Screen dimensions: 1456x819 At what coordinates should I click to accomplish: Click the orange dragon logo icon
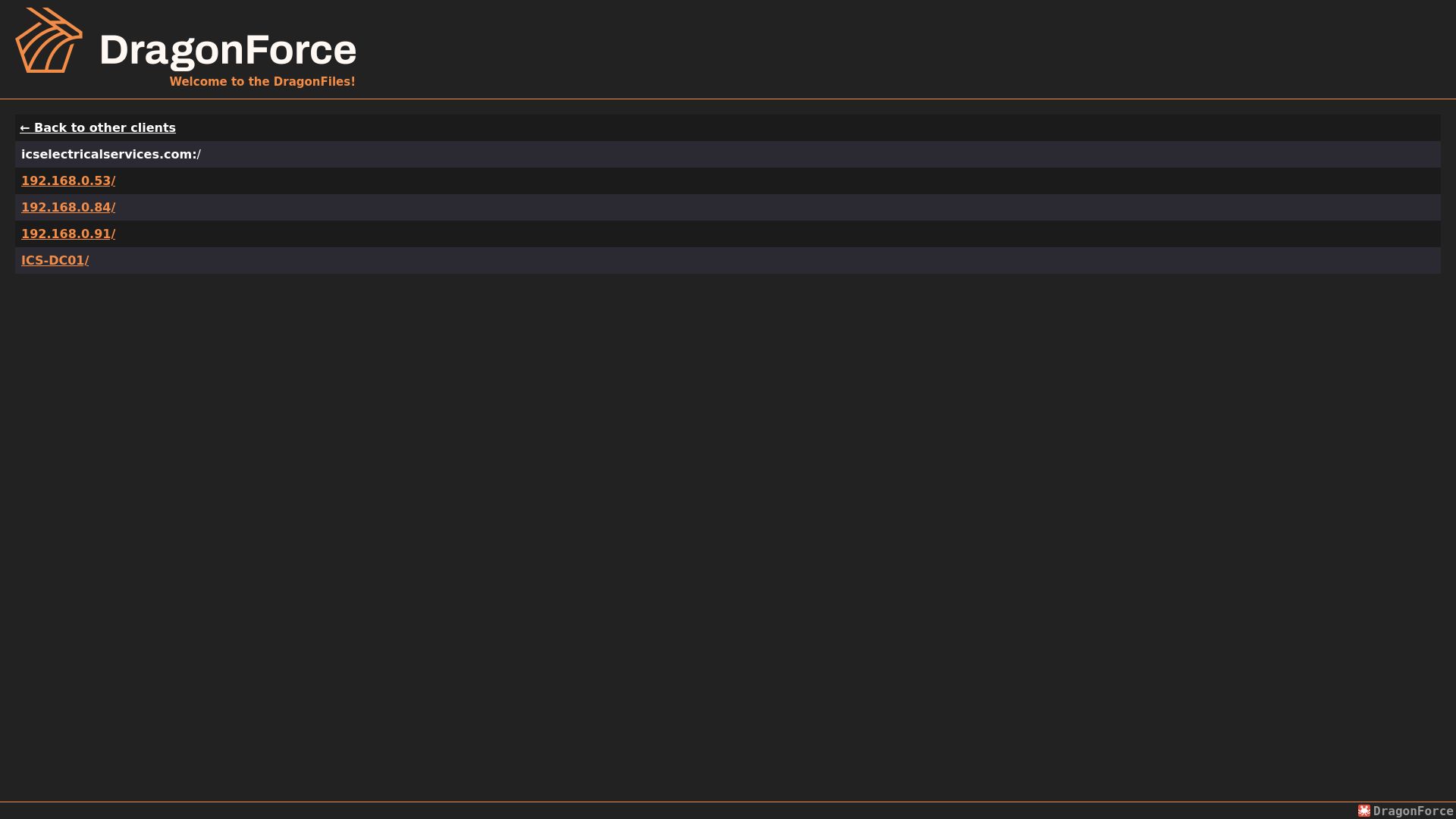click(x=49, y=40)
